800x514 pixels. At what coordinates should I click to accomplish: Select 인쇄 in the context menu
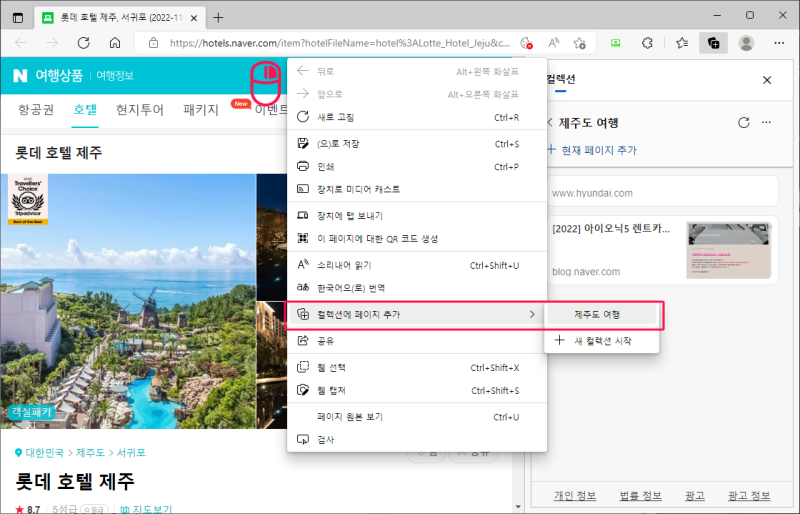(417, 166)
